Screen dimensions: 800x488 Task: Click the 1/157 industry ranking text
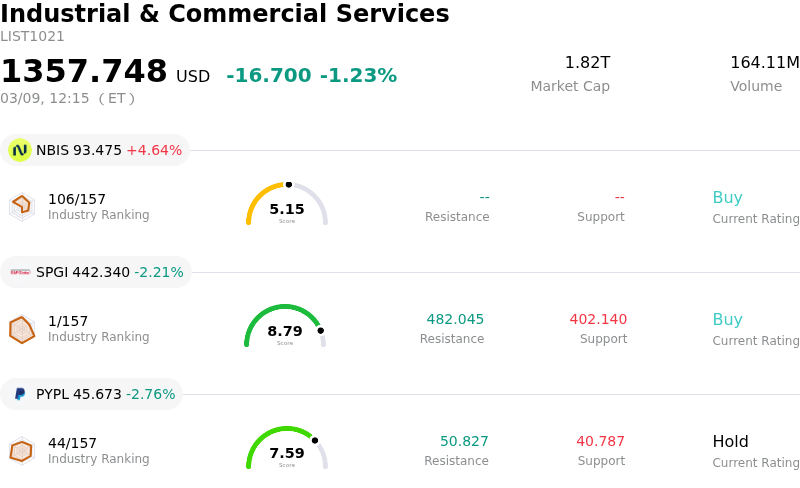click(x=68, y=321)
